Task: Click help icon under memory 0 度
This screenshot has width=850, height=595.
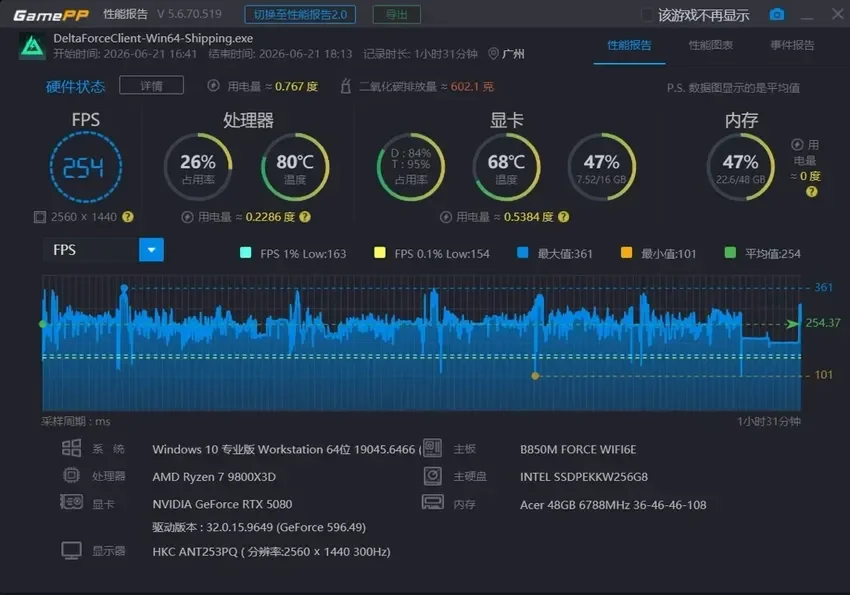Action: pos(812,191)
